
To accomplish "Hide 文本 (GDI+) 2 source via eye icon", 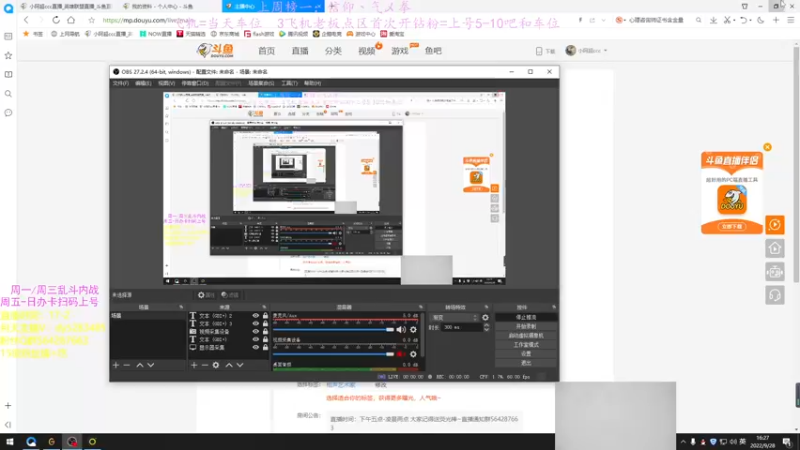I will coord(256,316).
